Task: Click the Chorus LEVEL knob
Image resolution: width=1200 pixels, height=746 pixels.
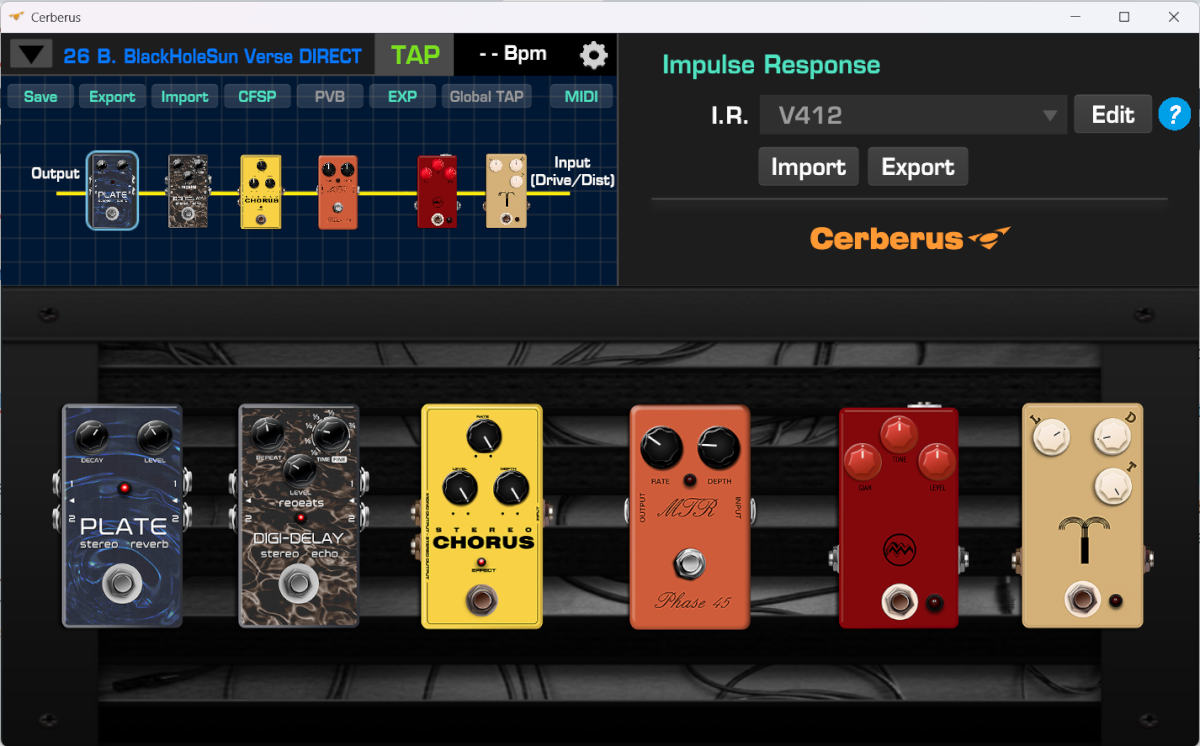Action: [459, 488]
